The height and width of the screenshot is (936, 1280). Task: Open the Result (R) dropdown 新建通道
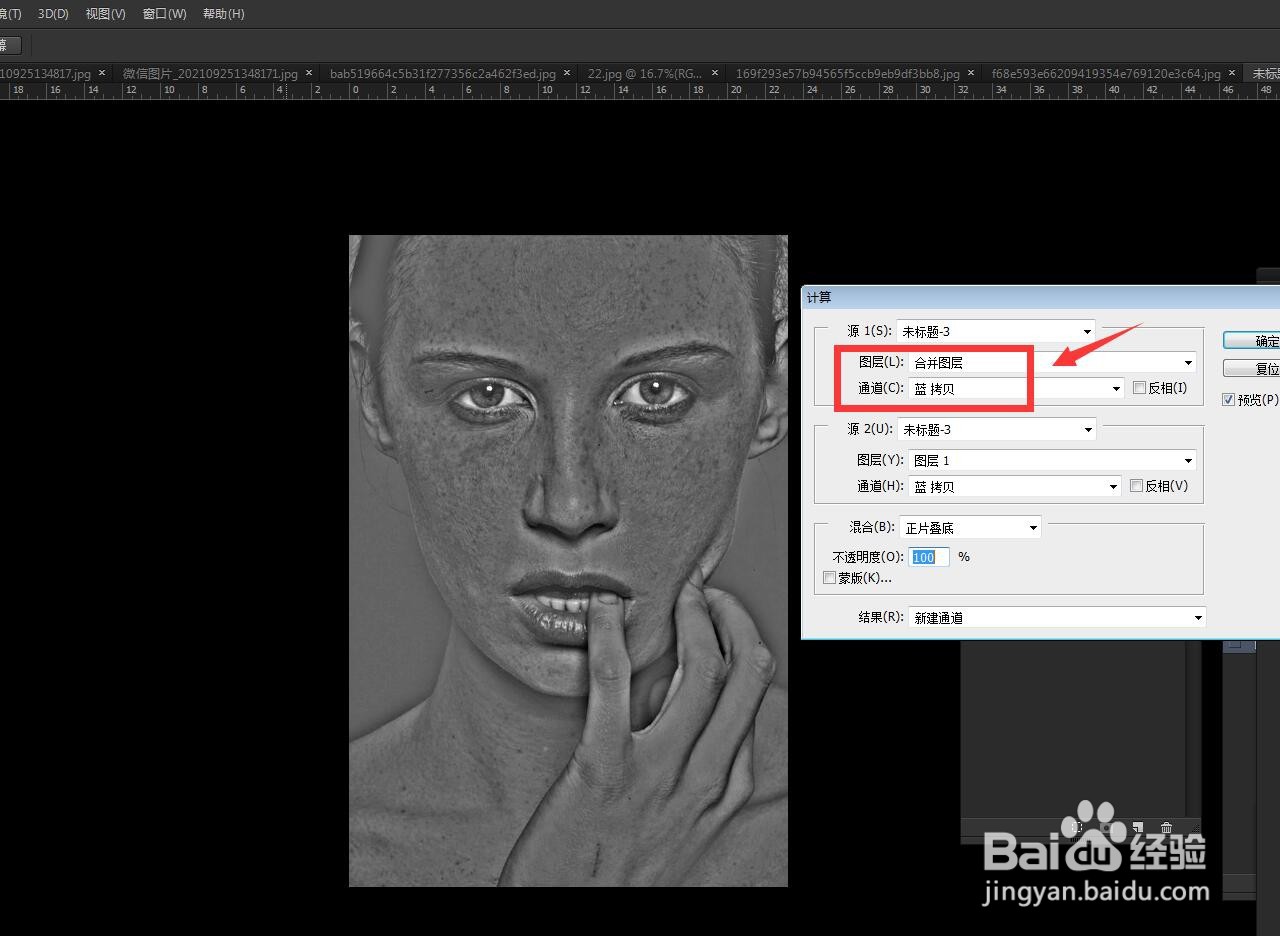point(1056,618)
